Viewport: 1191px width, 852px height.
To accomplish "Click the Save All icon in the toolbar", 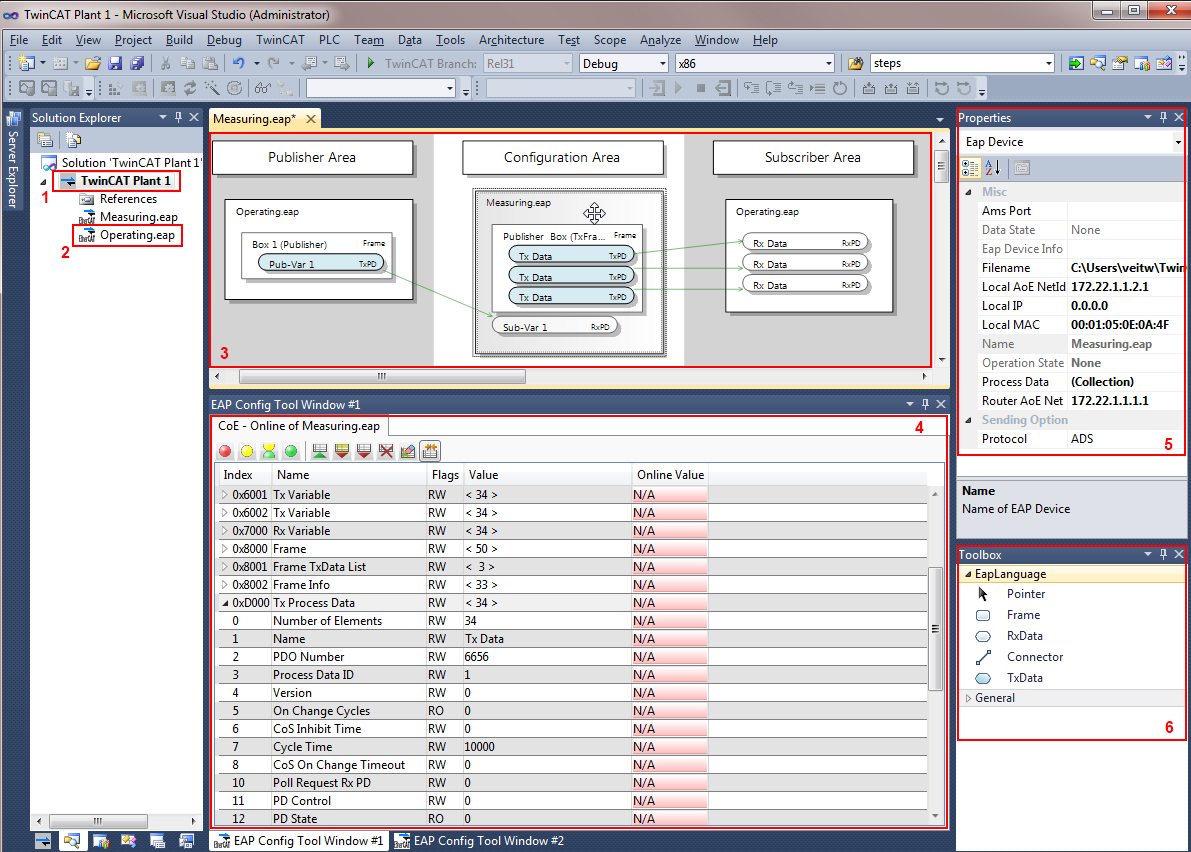I will [137, 63].
